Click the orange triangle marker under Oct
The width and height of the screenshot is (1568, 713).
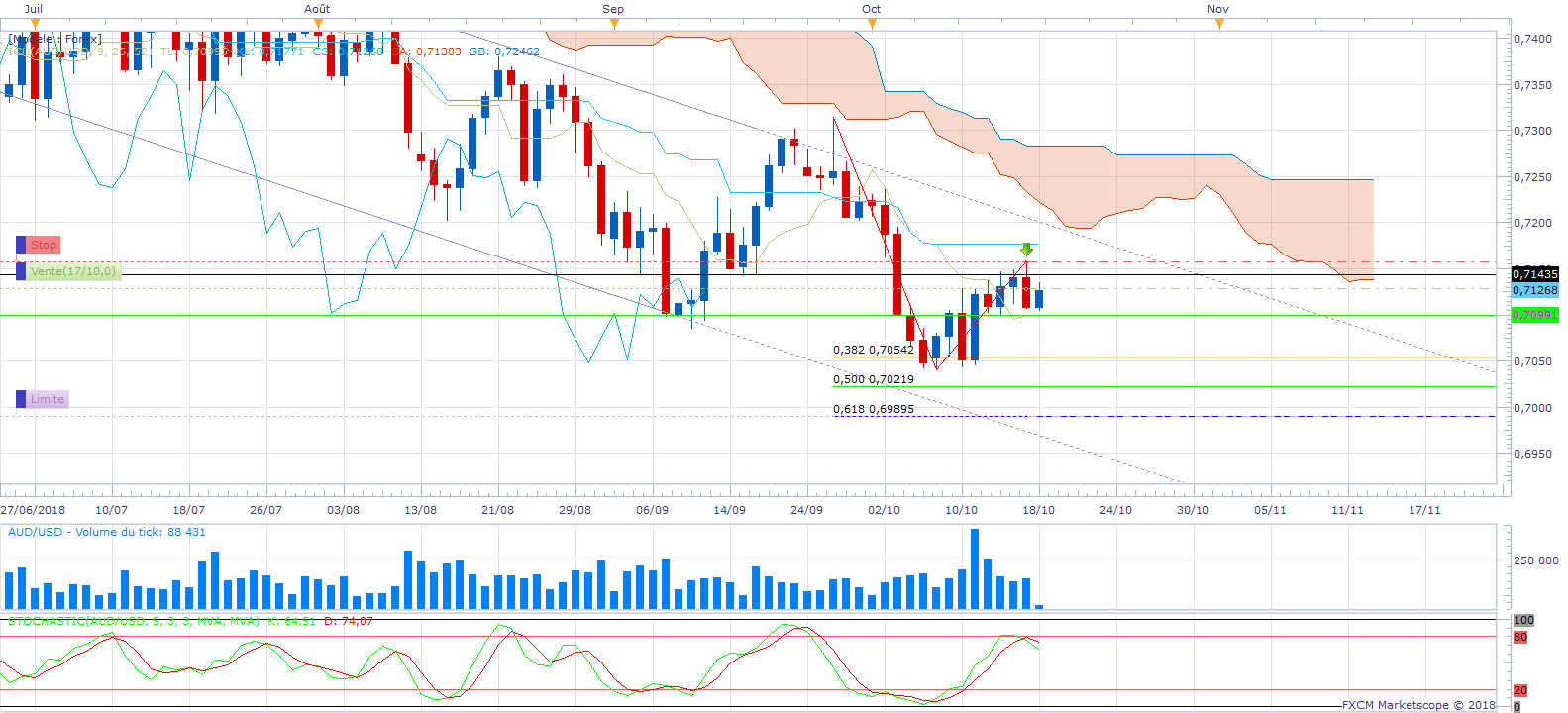click(x=872, y=24)
